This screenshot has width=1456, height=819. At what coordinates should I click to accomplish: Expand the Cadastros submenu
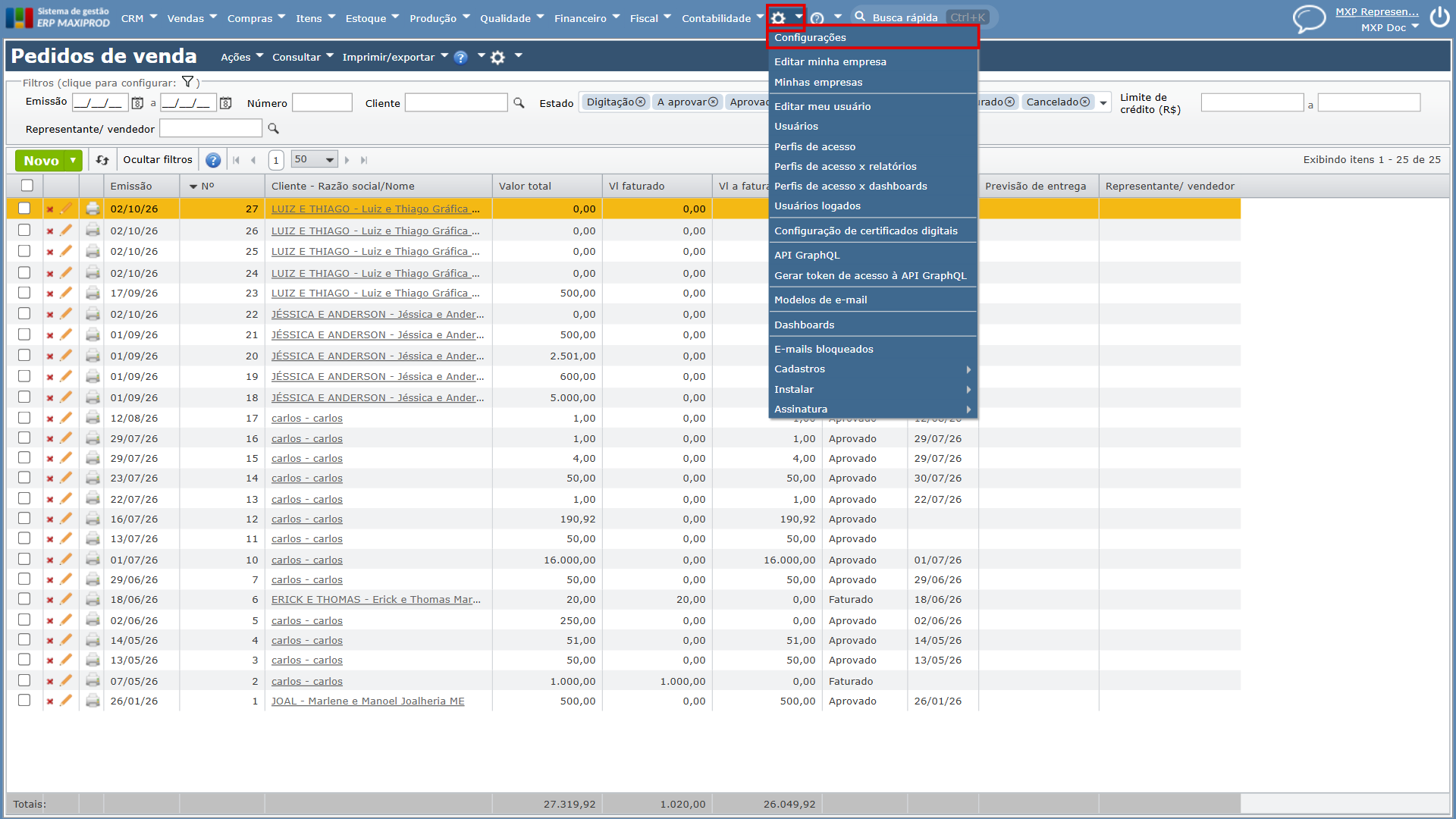[872, 369]
